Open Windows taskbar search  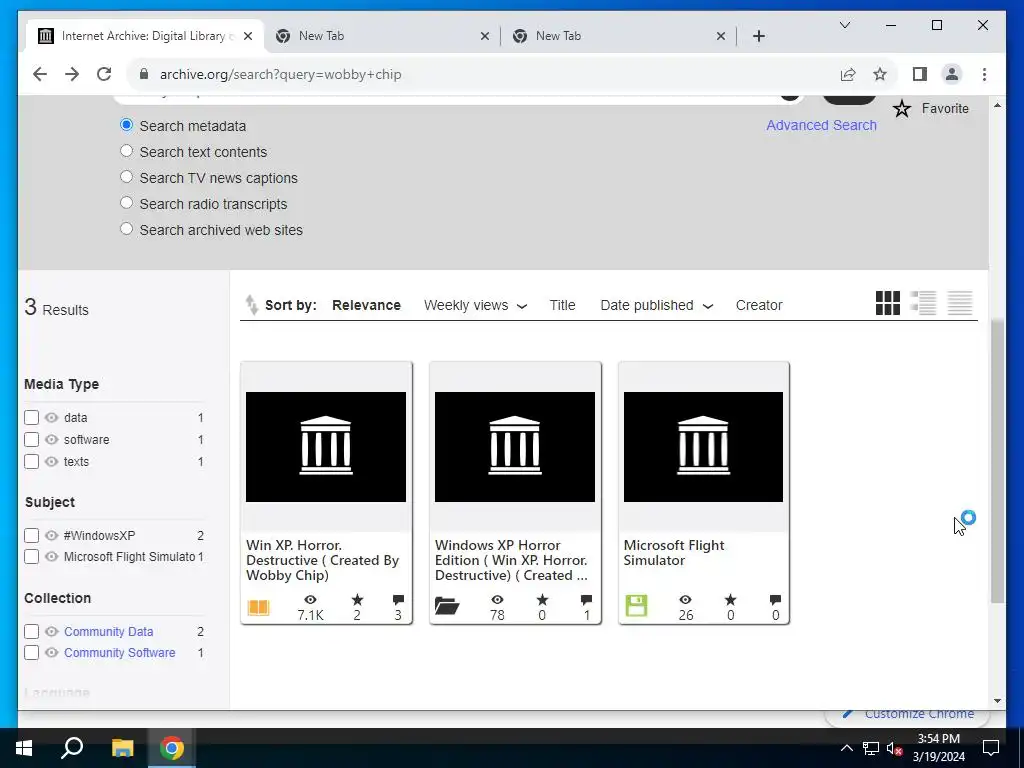[x=72, y=748]
